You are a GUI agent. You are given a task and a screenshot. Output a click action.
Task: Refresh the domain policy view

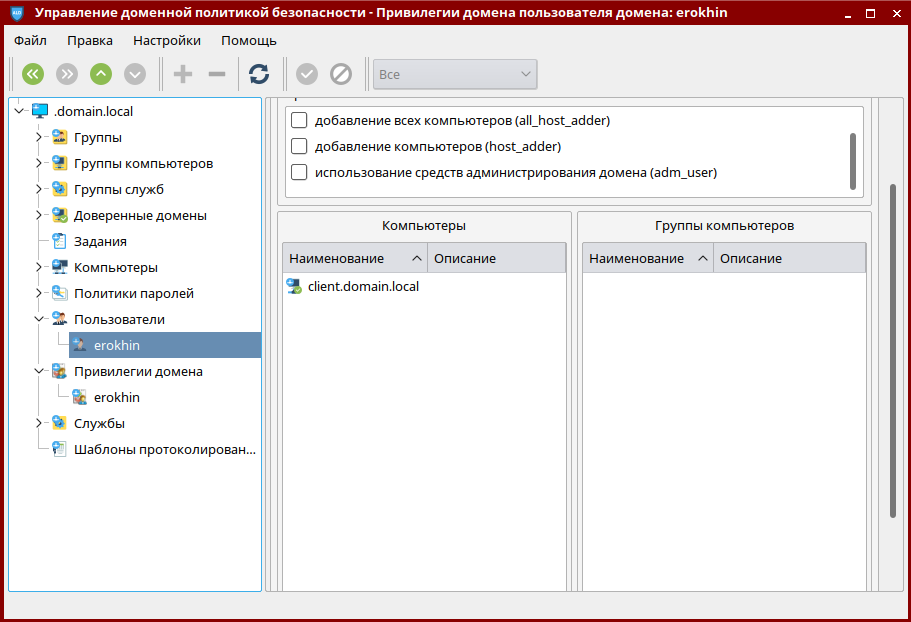(259, 74)
